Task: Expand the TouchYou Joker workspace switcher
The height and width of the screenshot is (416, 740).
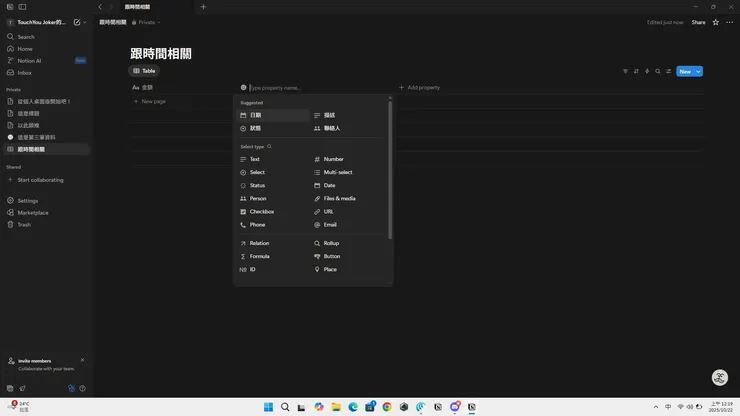Action: tap(42, 22)
